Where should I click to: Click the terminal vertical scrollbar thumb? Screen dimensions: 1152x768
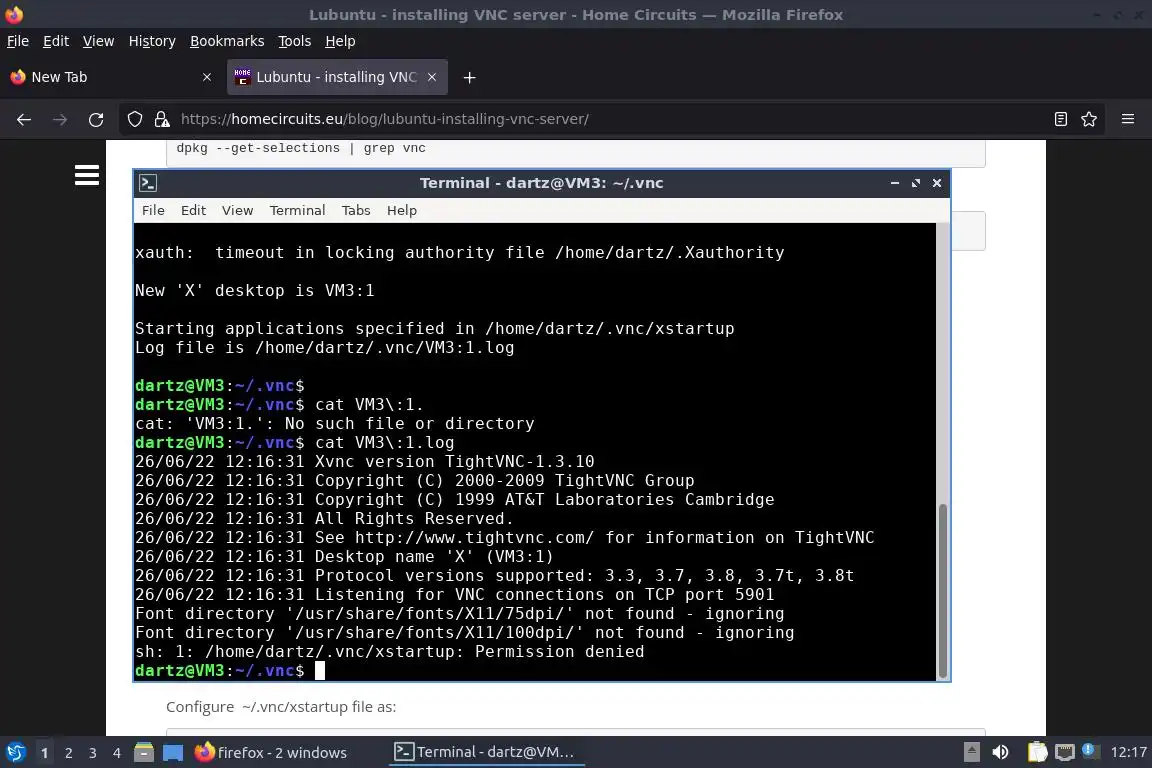943,590
